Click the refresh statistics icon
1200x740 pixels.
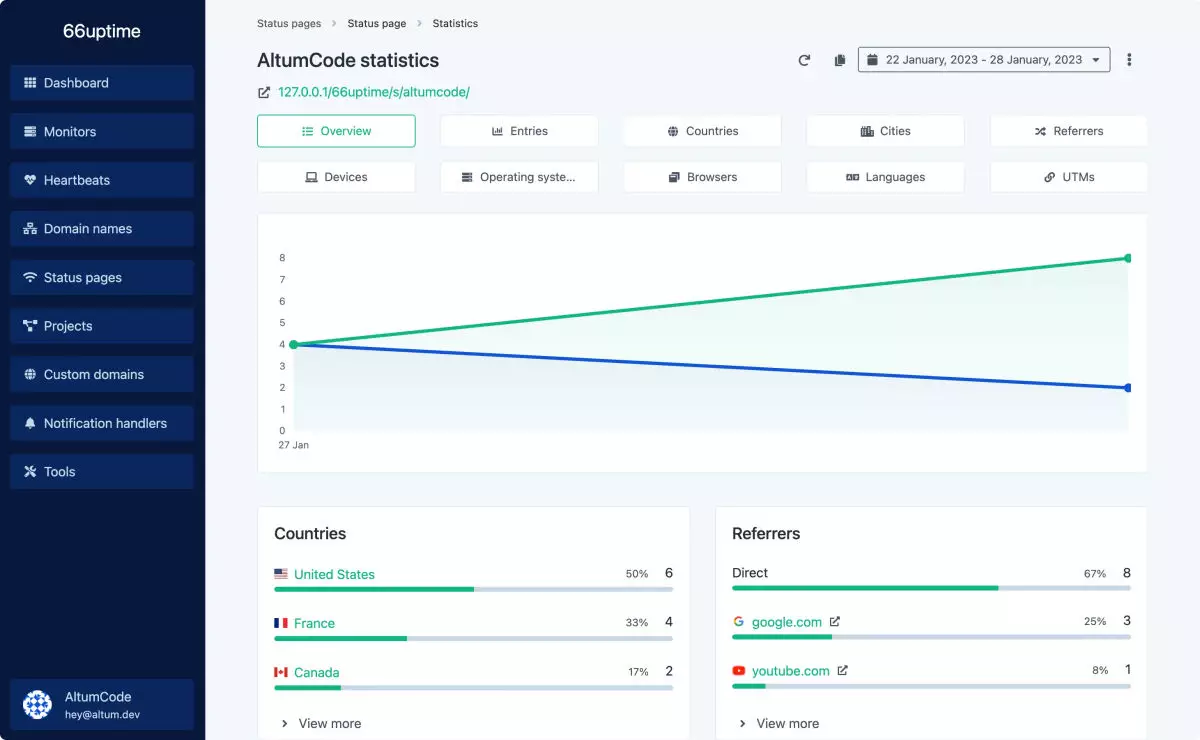pos(804,60)
